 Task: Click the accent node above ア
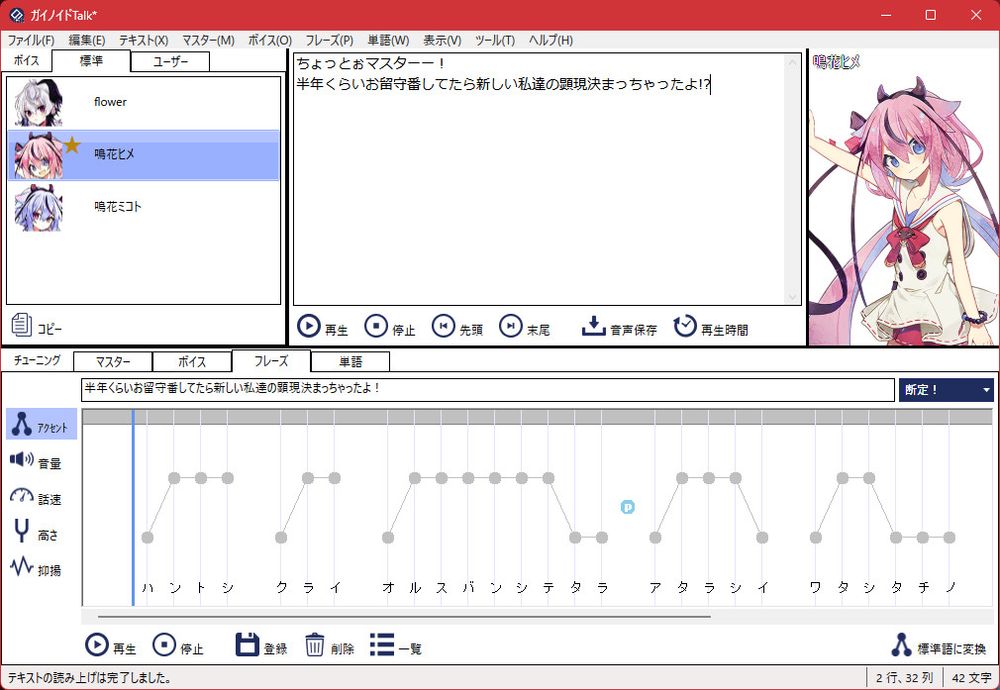(x=655, y=538)
